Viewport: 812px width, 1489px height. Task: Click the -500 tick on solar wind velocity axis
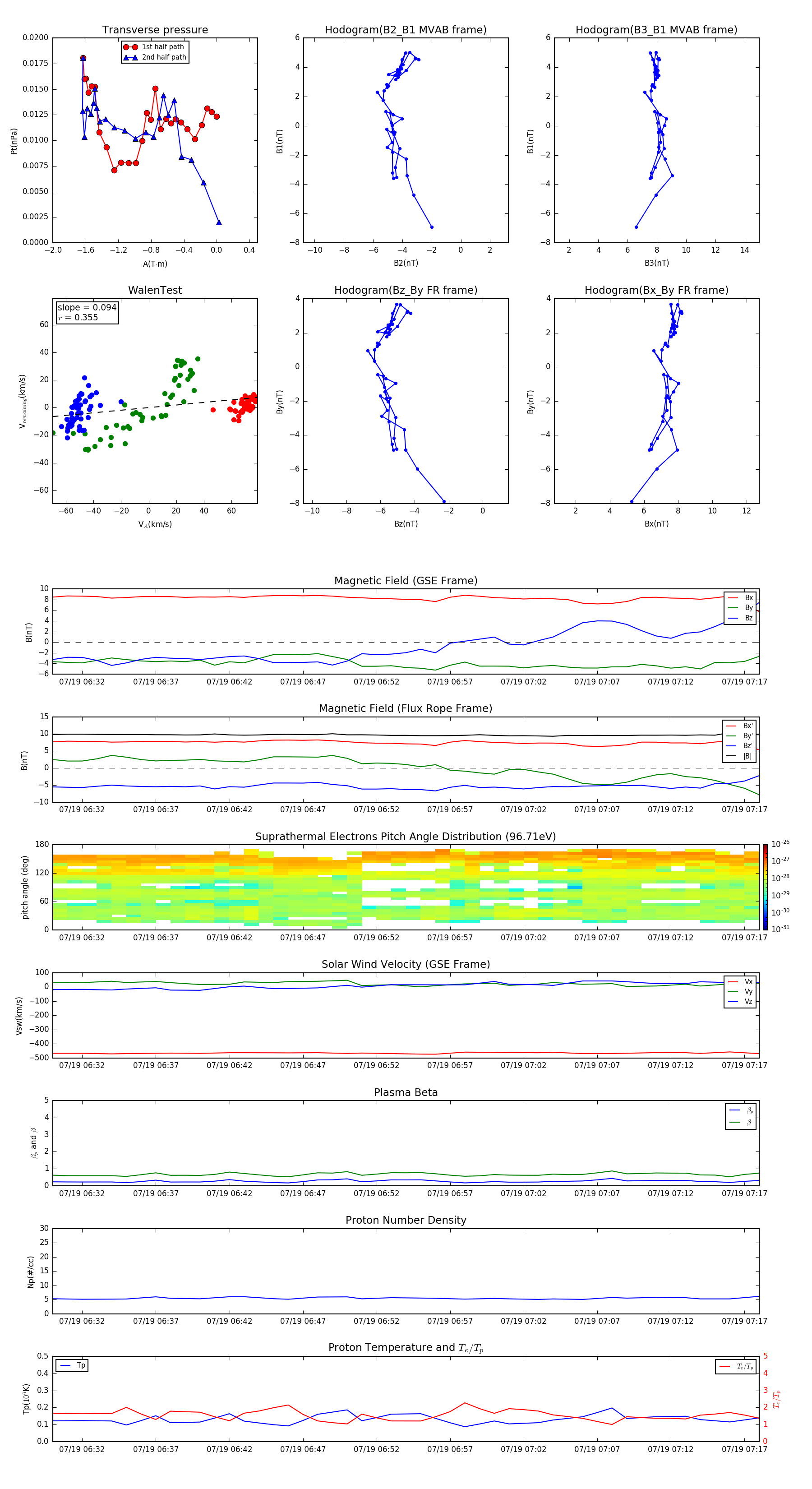pyautogui.click(x=40, y=1058)
